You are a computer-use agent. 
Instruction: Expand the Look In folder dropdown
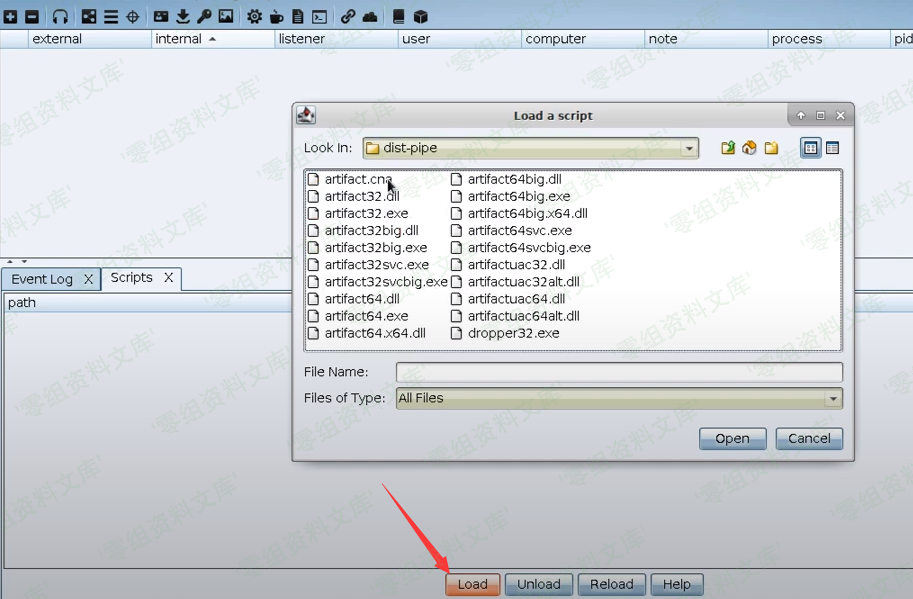(689, 148)
